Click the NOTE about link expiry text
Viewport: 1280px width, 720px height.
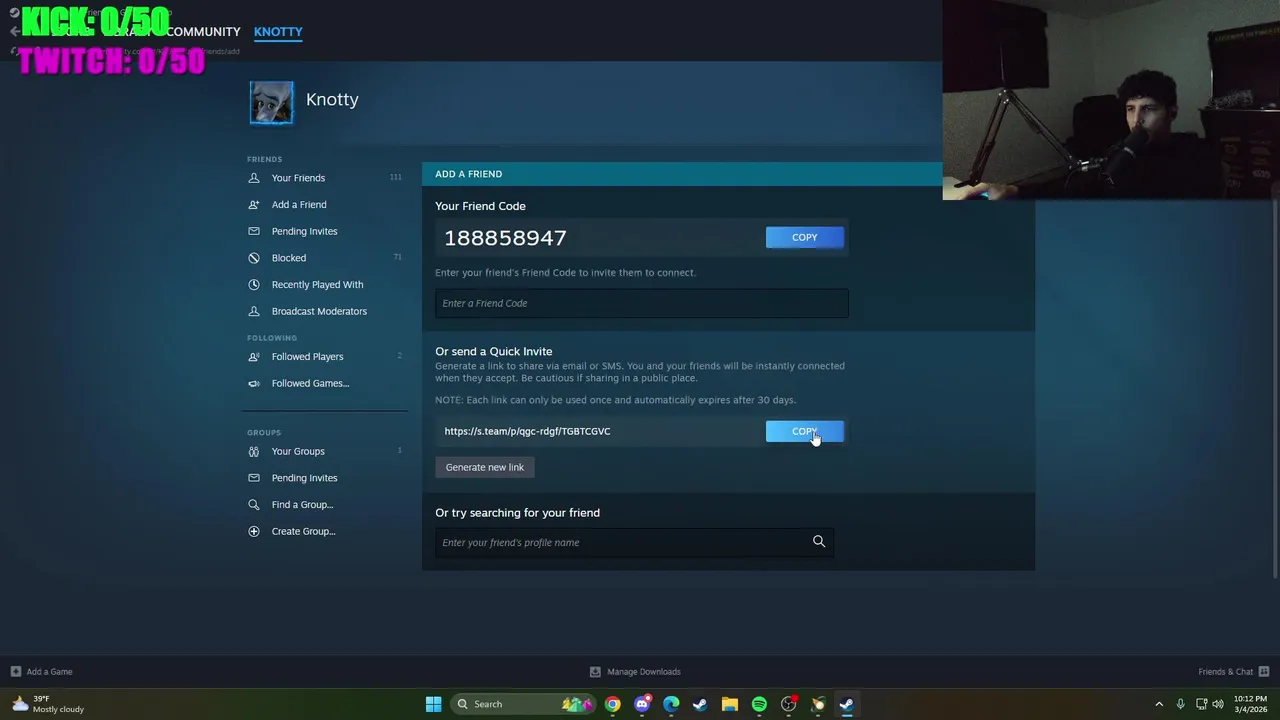pos(615,400)
